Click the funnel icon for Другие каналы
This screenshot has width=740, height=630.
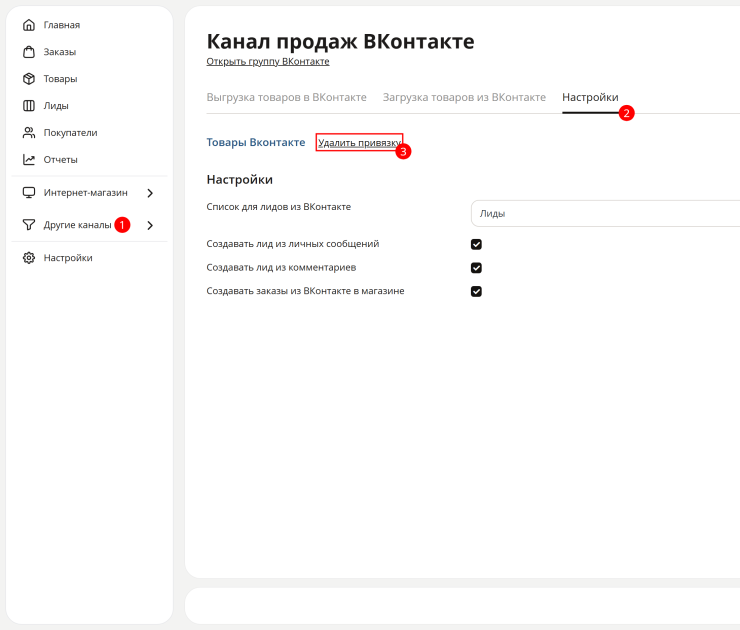29,225
